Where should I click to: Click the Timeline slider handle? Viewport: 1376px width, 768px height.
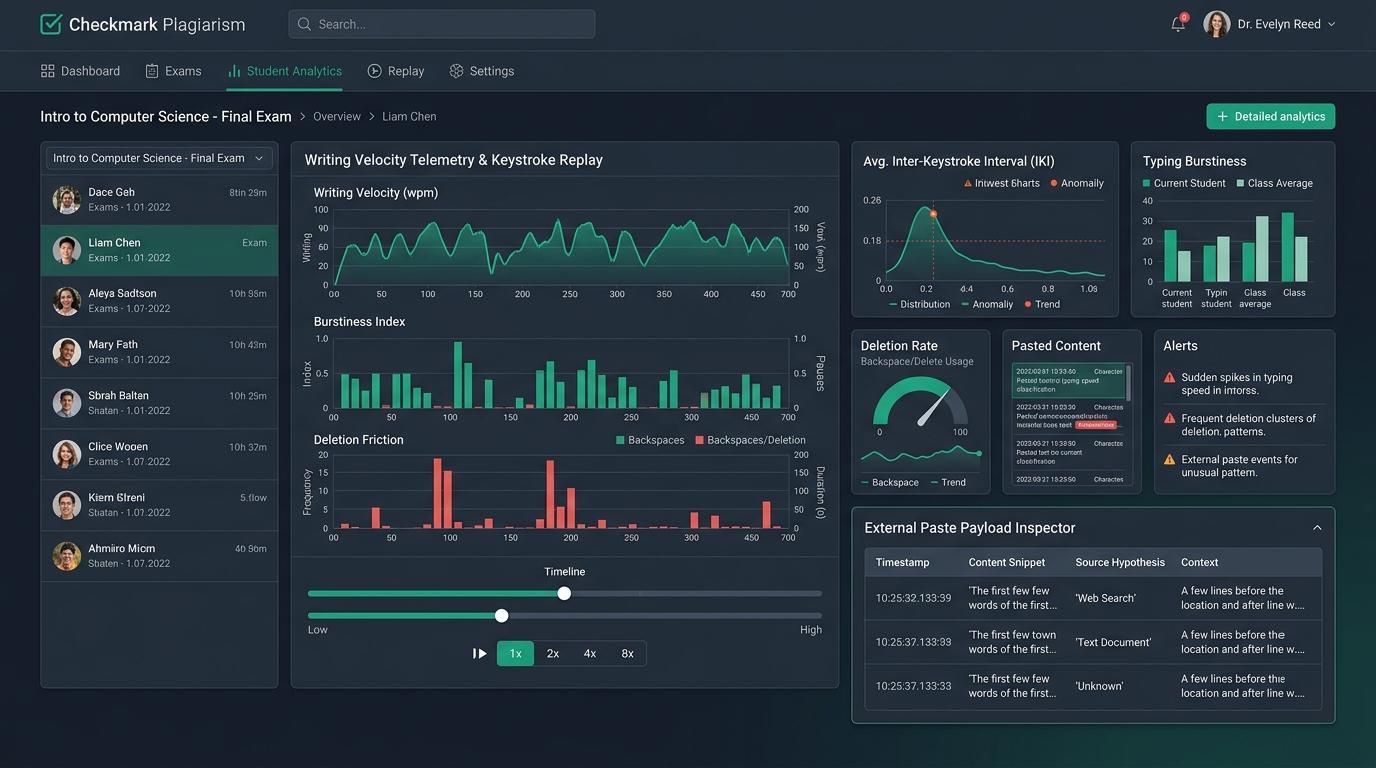pos(564,593)
